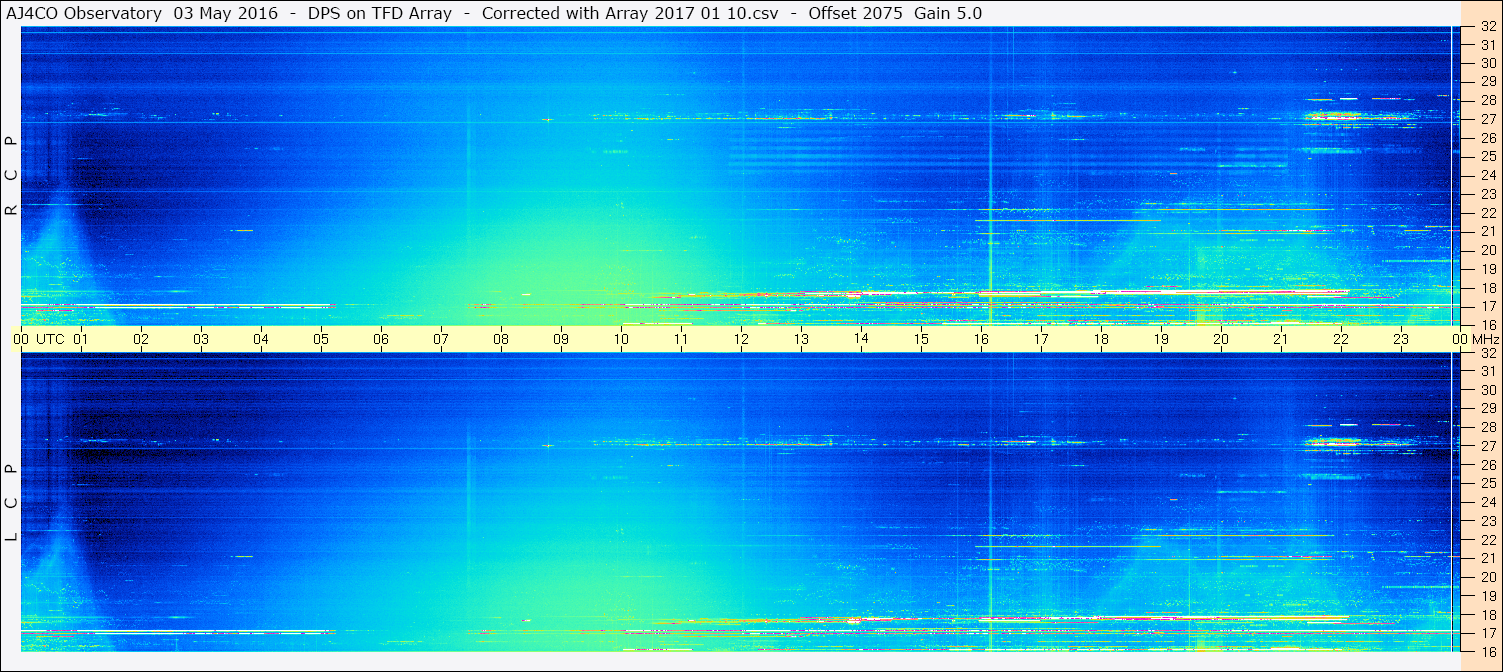Select the 22 MHz tick of RCP panel
This screenshot has height=672, width=1503.
(1487, 213)
